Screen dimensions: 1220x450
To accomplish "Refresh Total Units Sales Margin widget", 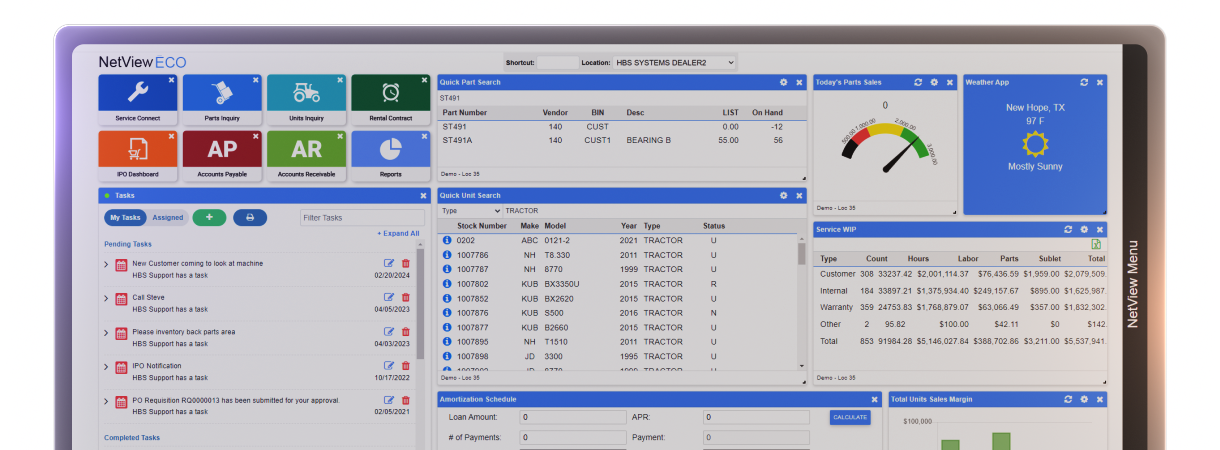I will tap(1068, 399).
